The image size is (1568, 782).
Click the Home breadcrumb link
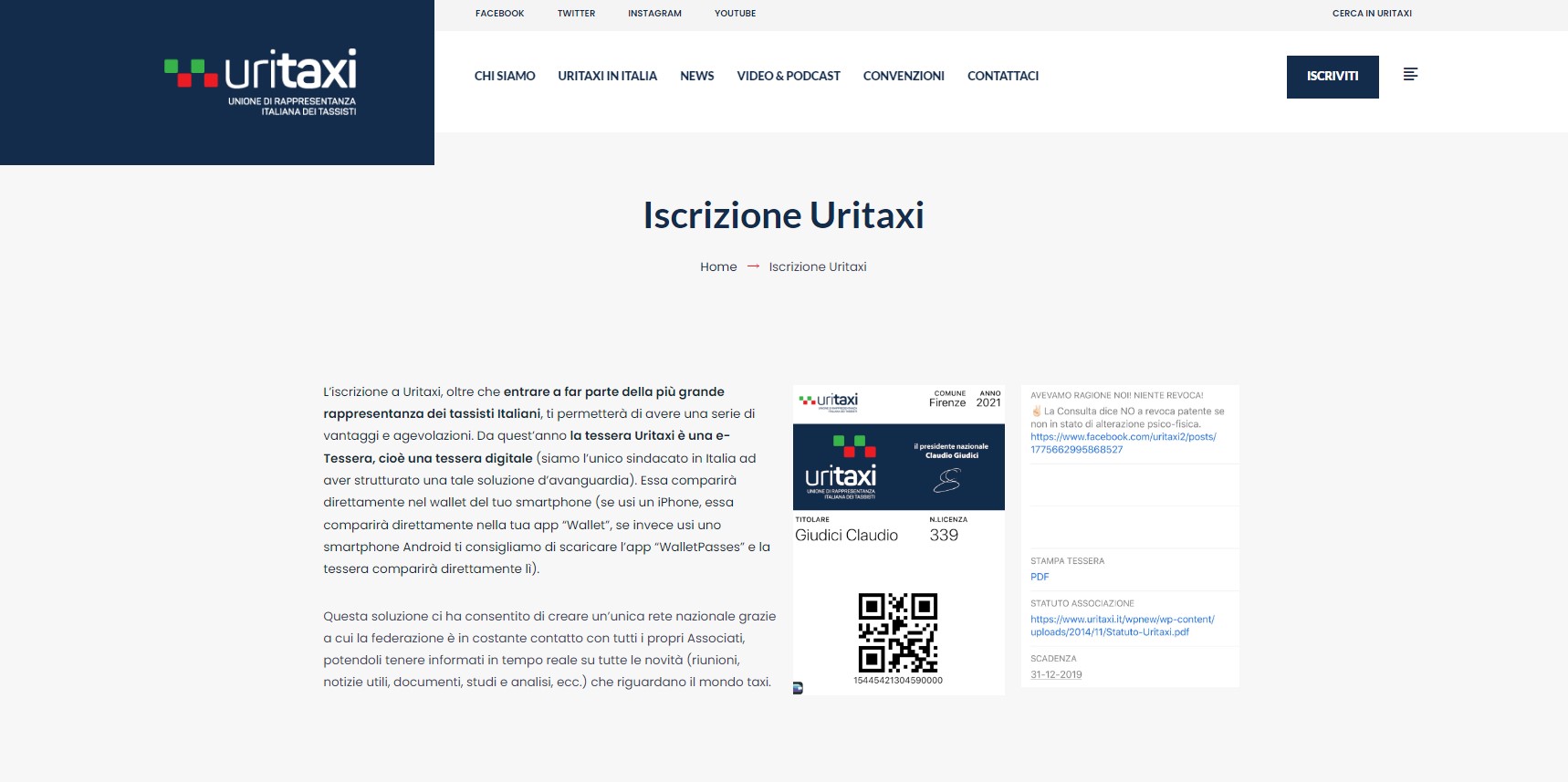click(x=718, y=266)
